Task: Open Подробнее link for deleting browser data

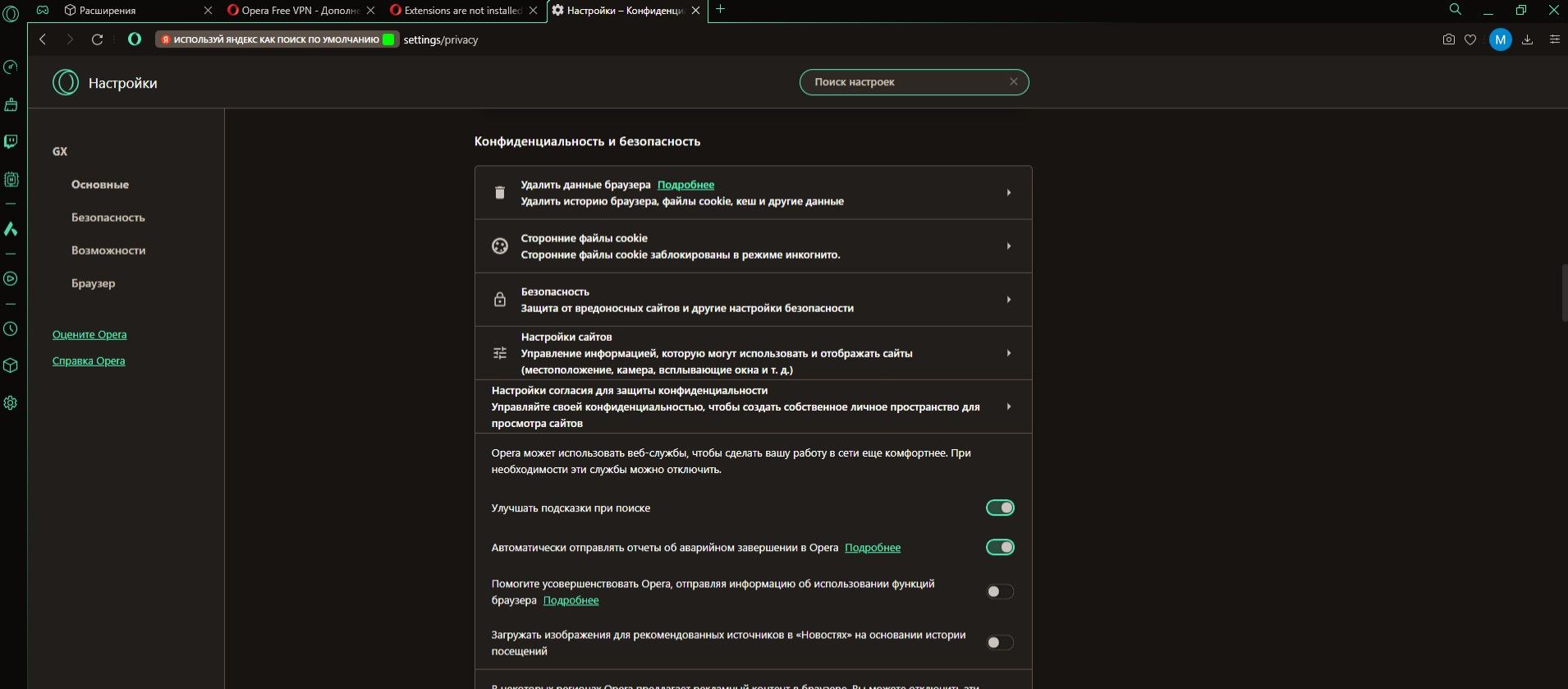Action: (x=685, y=185)
